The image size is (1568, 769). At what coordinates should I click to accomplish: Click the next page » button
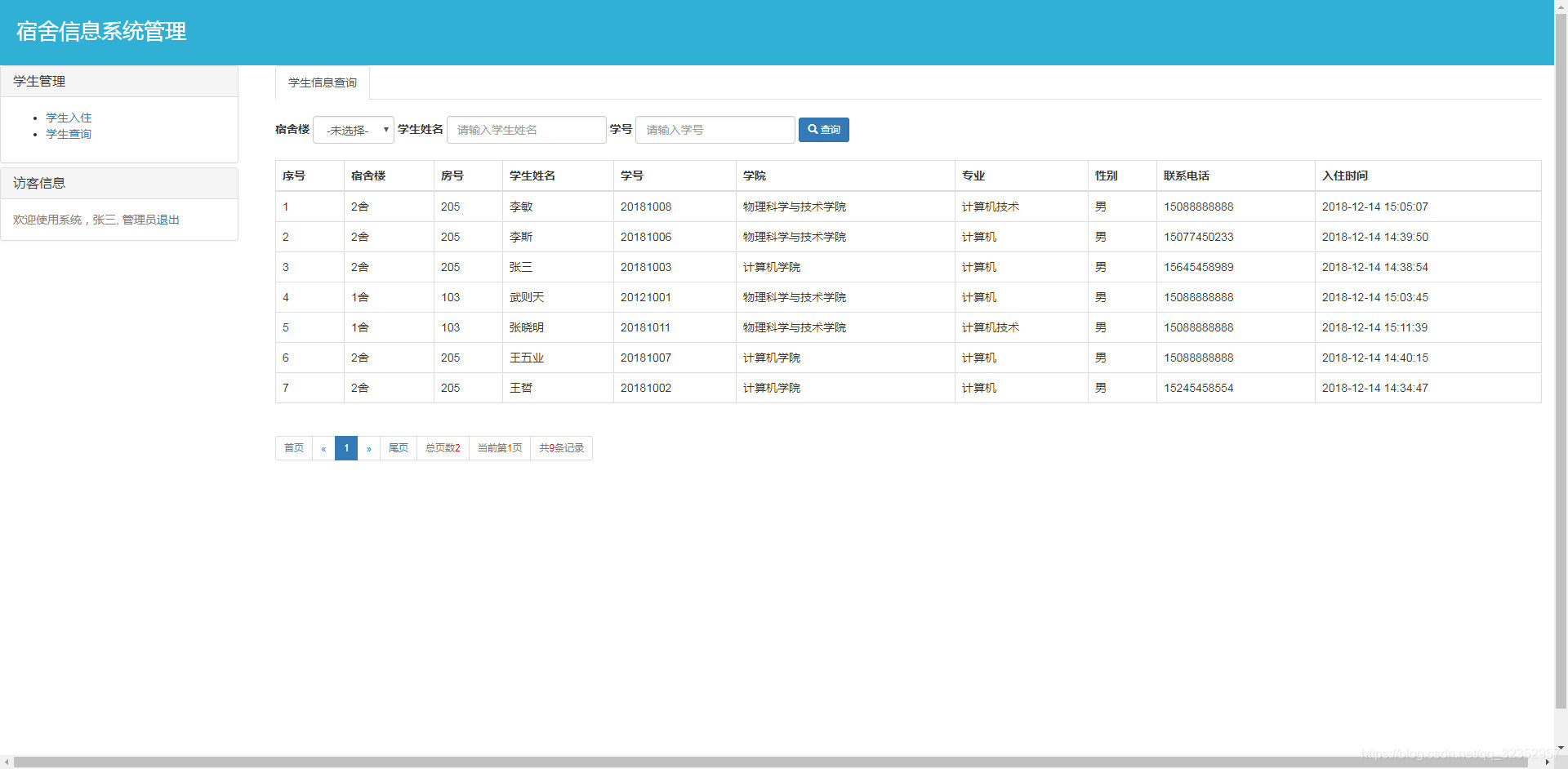point(369,448)
